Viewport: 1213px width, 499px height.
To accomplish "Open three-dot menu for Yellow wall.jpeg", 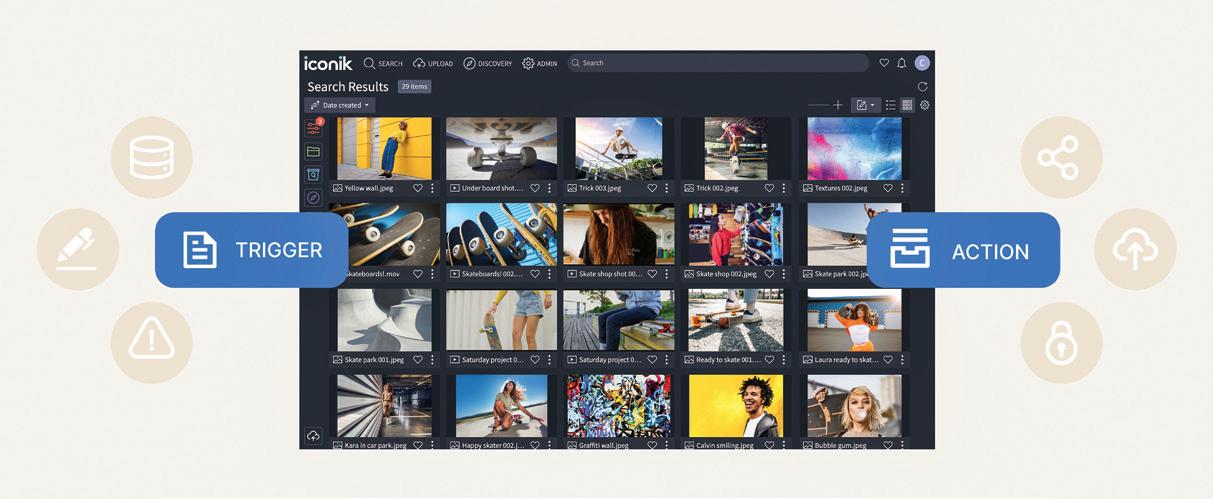I will (x=432, y=188).
